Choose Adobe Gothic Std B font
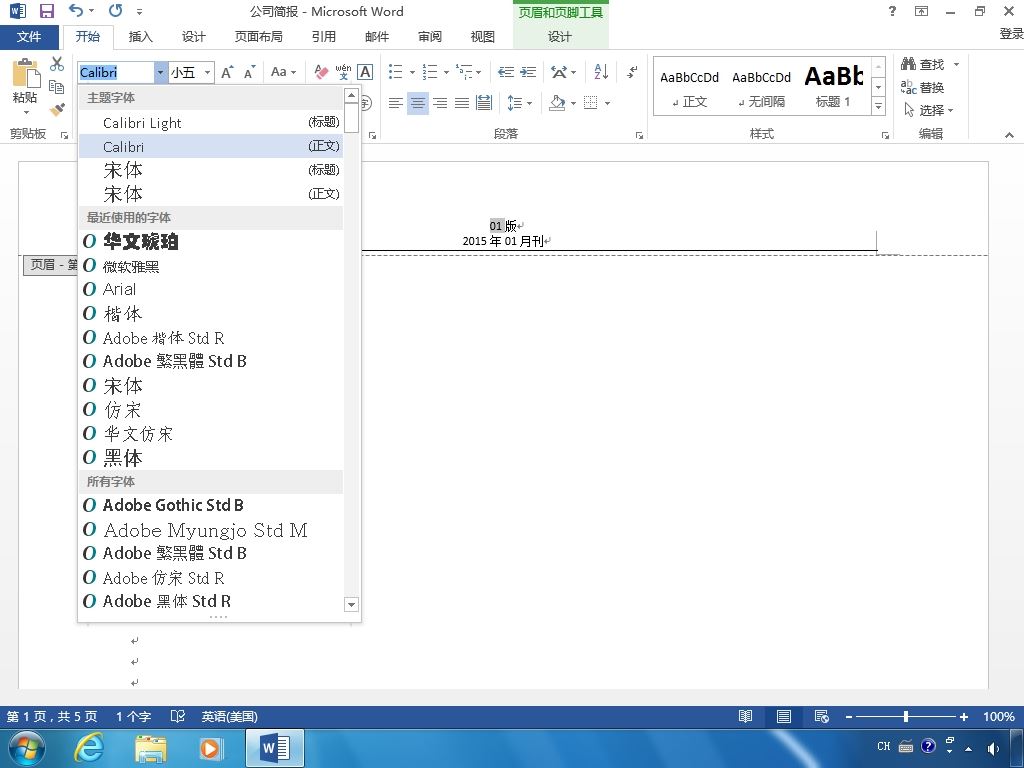 pyautogui.click(x=211, y=505)
